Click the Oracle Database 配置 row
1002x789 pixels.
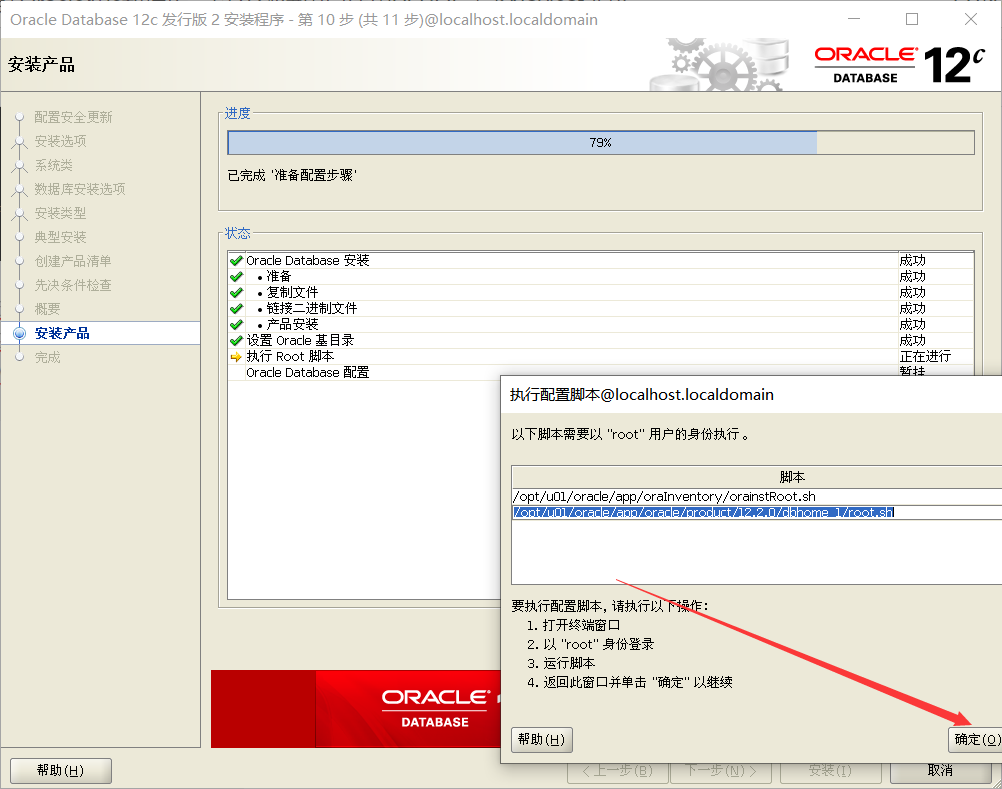click(601, 372)
